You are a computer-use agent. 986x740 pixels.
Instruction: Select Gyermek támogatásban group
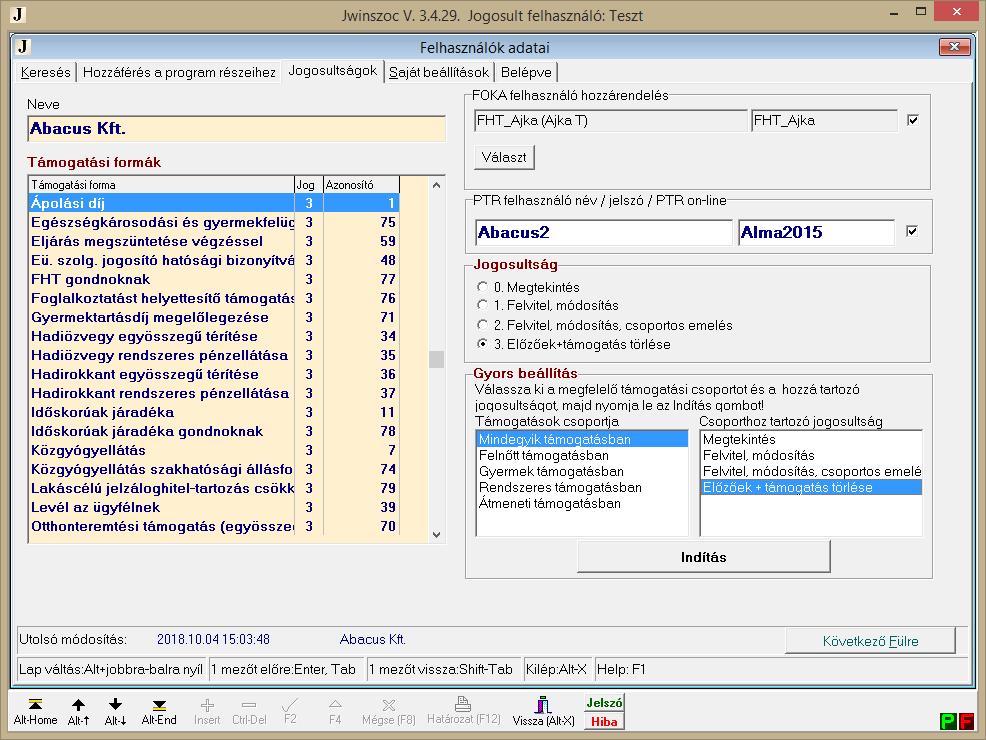click(582, 471)
